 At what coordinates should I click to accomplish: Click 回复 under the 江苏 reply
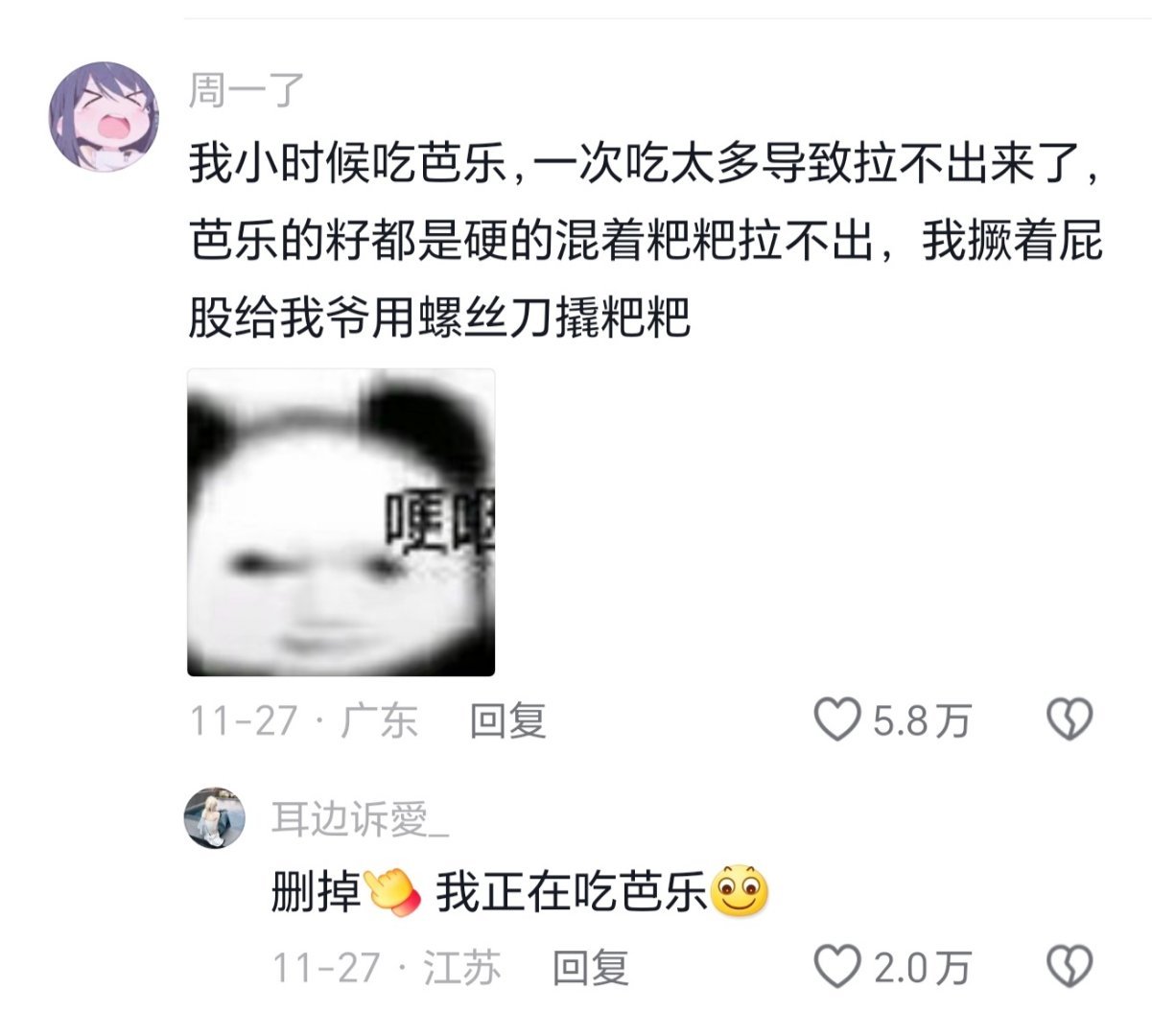[590, 967]
